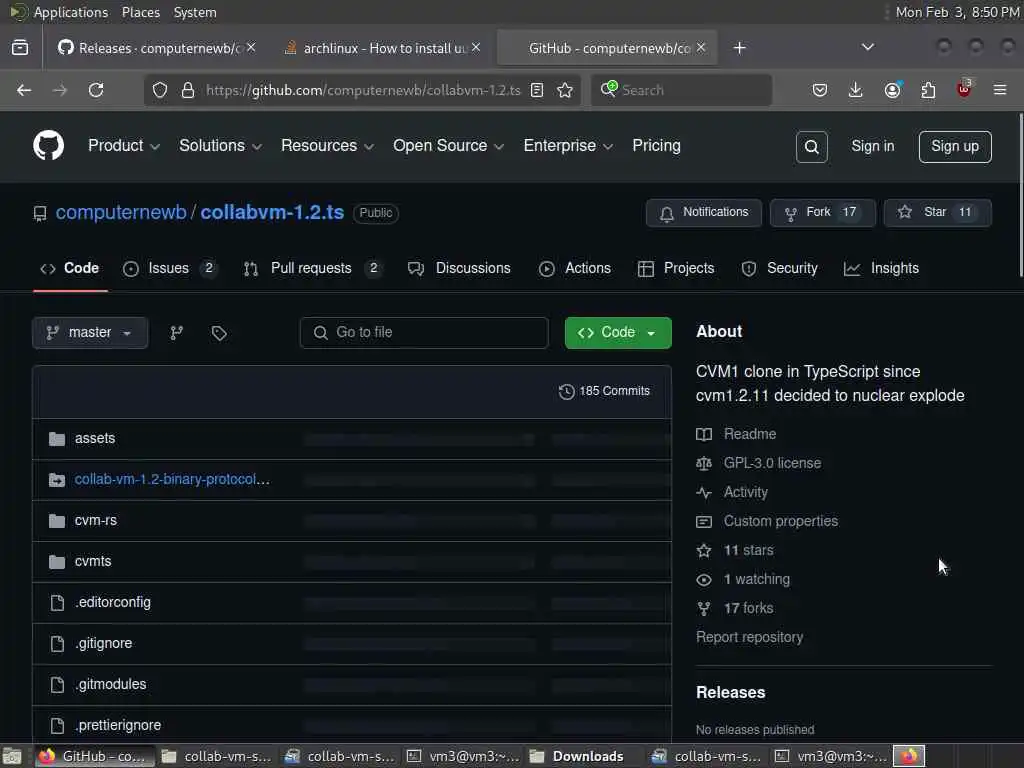Expand the Solutions menu
The height and width of the screenshot is (768, 1024).
click(220, 146)
